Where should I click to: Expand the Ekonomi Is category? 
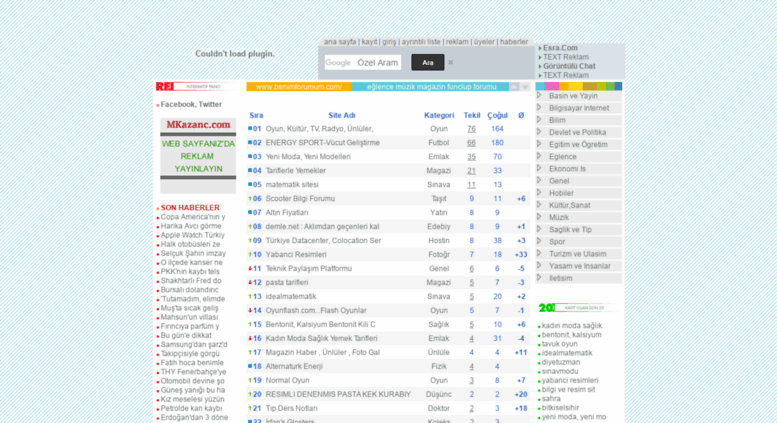(x=539, y=168)
